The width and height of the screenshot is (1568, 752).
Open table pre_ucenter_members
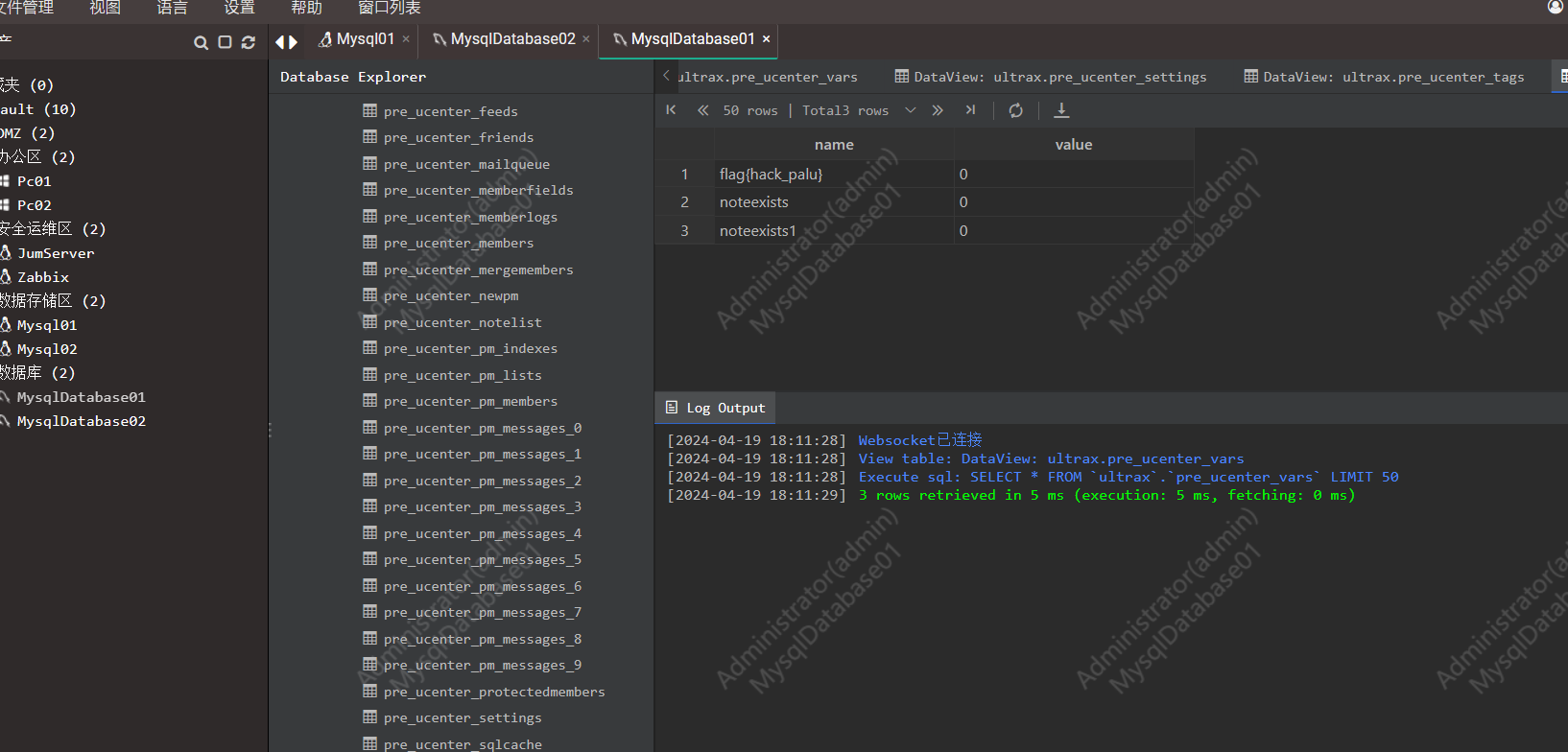459,243
